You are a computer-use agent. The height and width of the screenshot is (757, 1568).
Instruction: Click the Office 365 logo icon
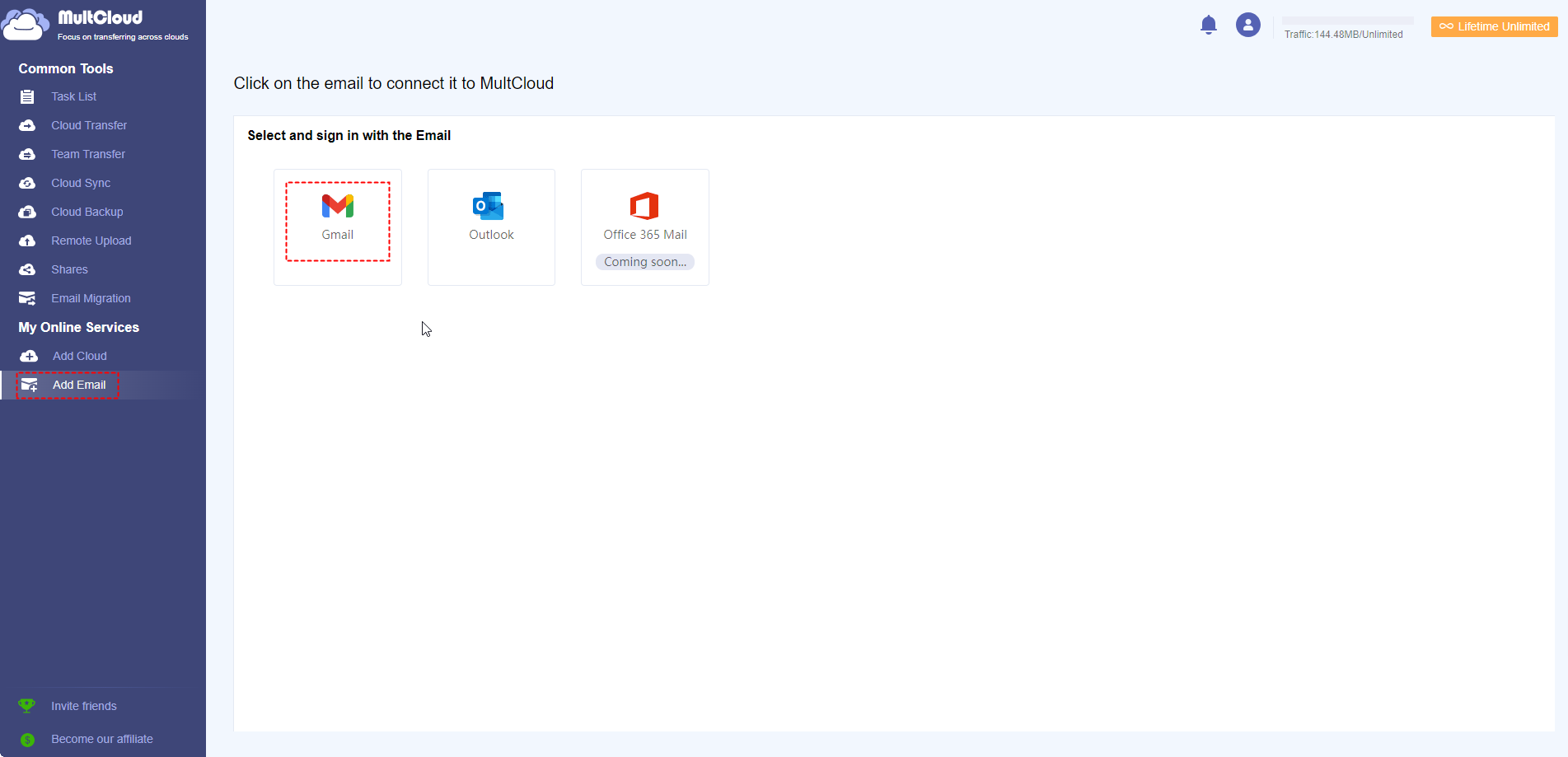click(644, 206)
